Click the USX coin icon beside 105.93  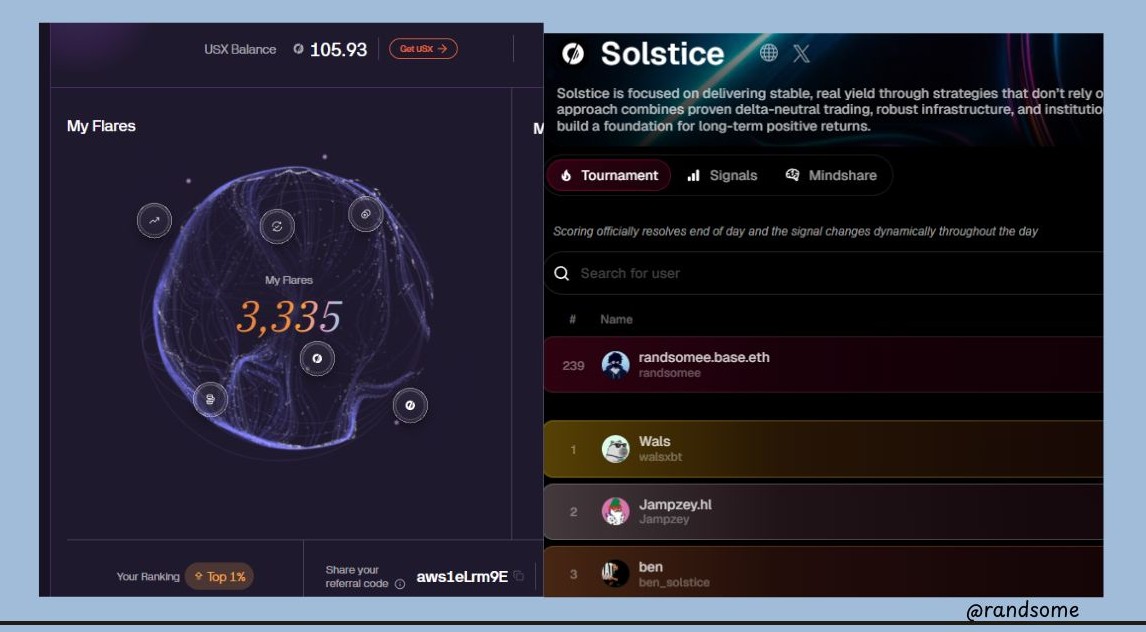pos(298,49)
